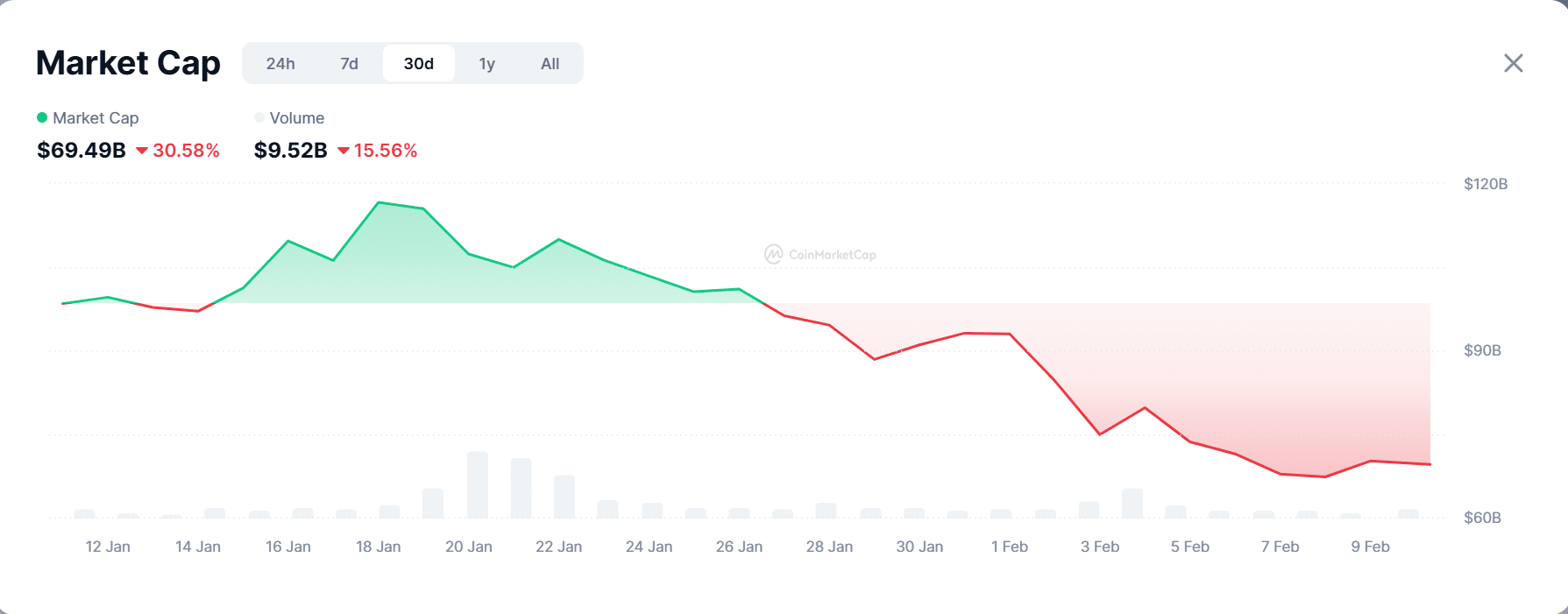This screenshot has width=1568, height=614.
Task: Select the 7d time range tab
Action: [x=349, y=64]
